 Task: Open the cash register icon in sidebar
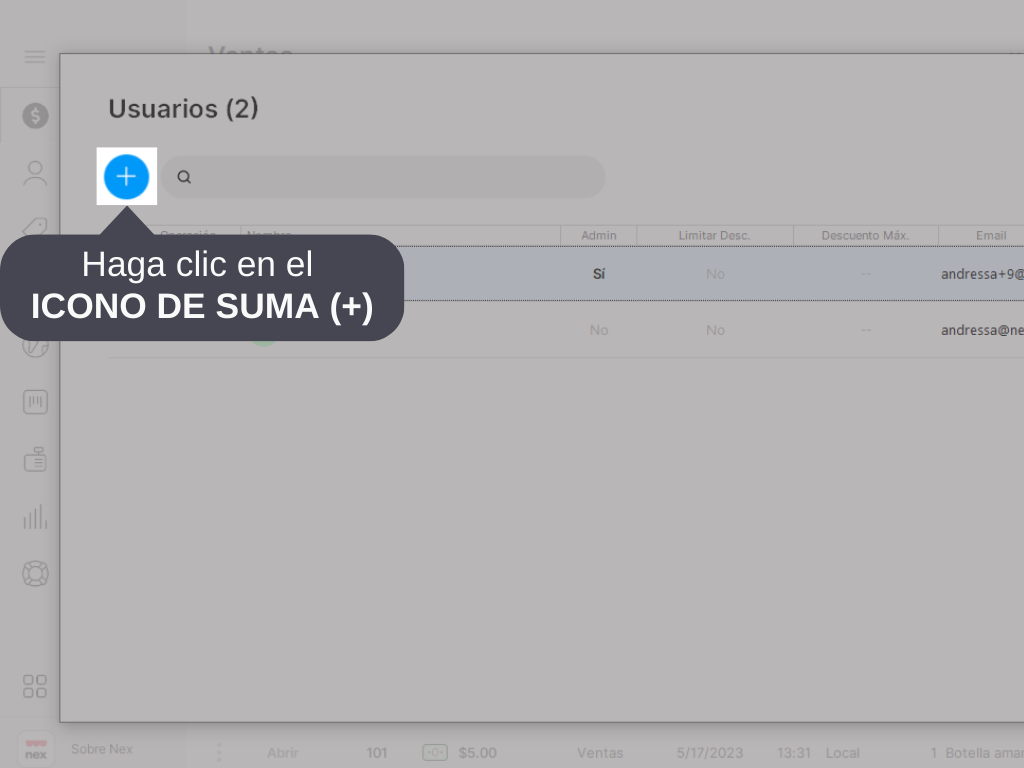coord(35,460)
